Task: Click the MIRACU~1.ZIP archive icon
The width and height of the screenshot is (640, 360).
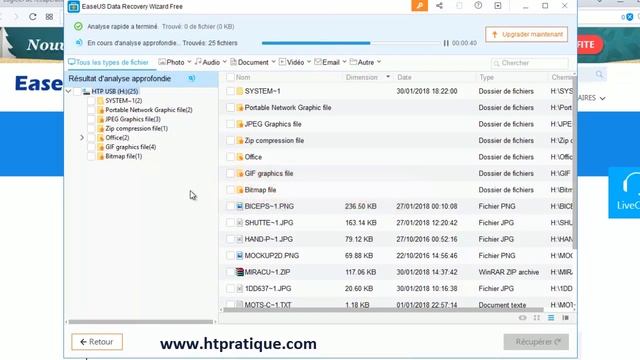Action: pos(240,272)
